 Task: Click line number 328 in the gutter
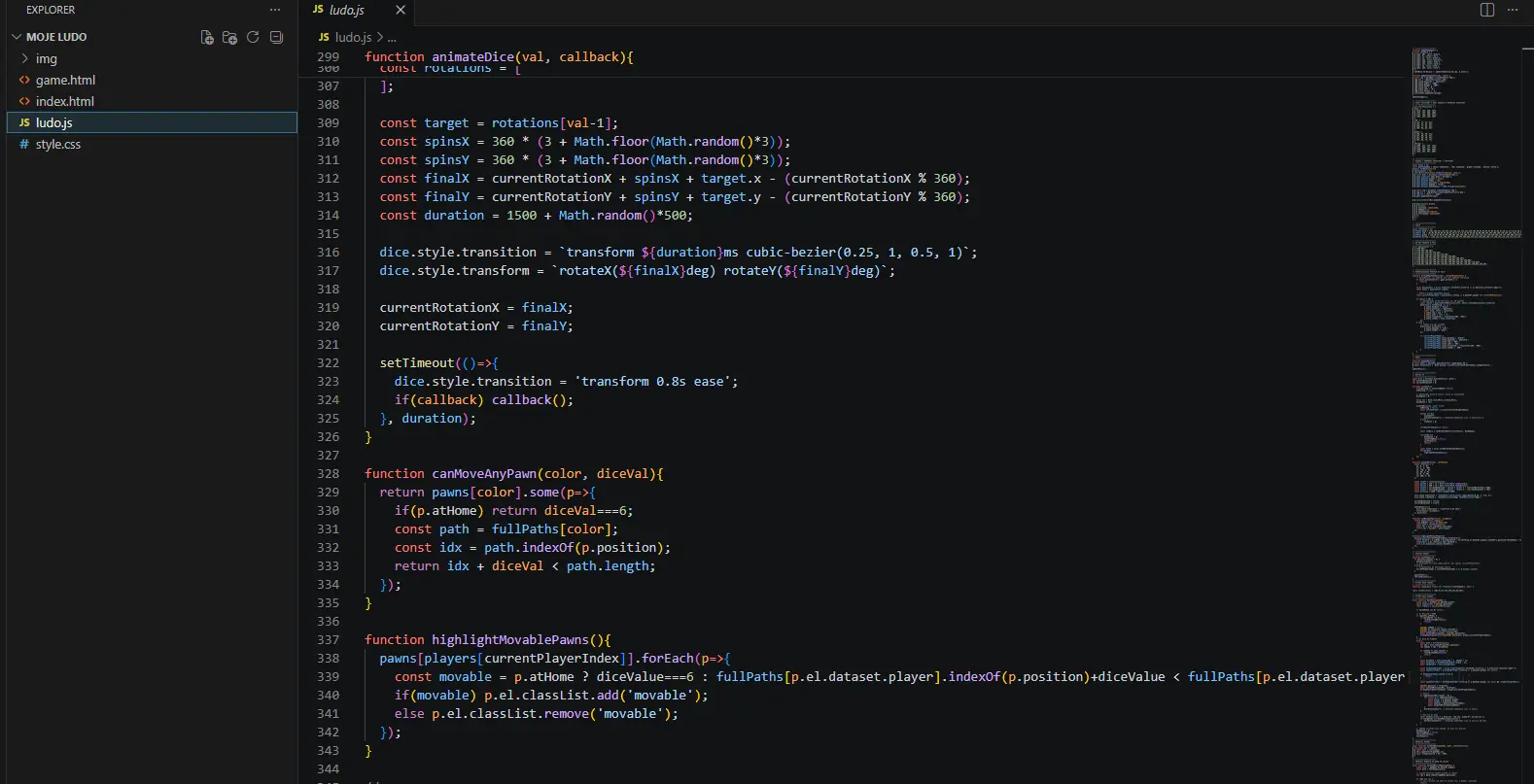pos(328,474)
